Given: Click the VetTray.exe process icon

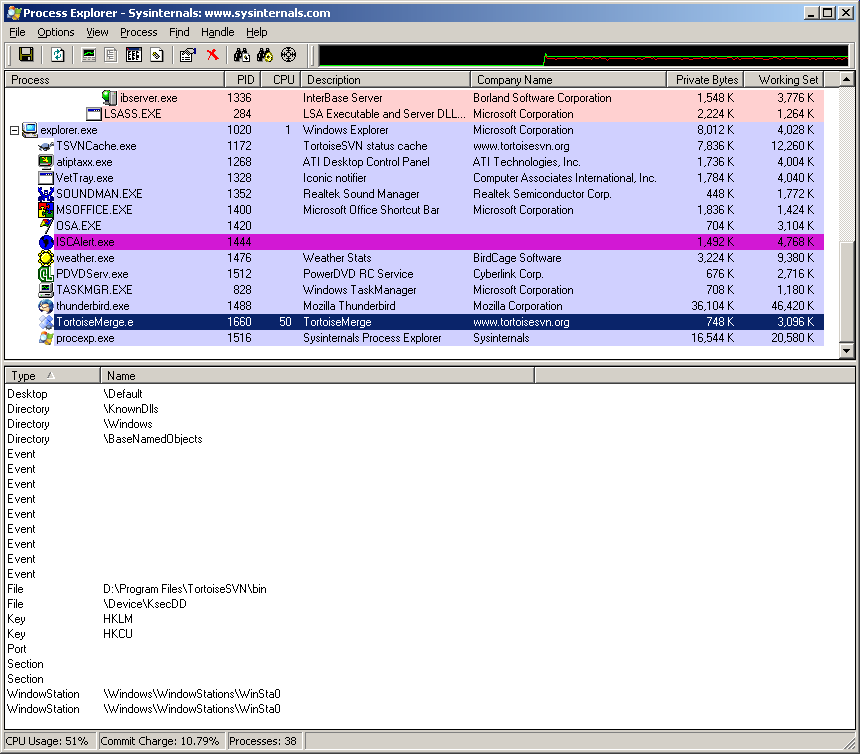Looking at the screenshot, I should pyautogui.click(x=46, y=178).
